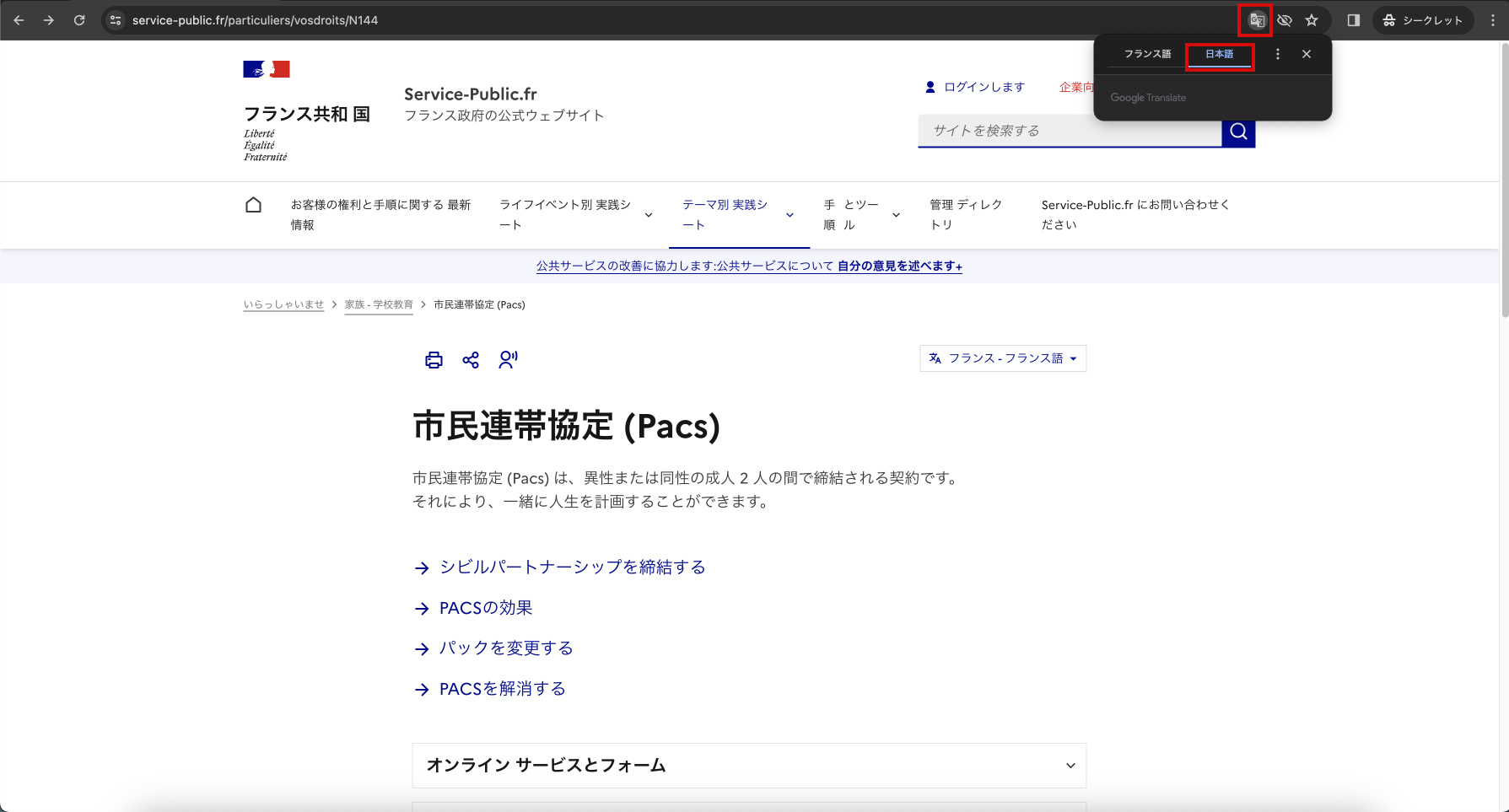Click いらっしゃいませ breadcrumb link
The image size is (1509, 812).
[x=283, y=304]
